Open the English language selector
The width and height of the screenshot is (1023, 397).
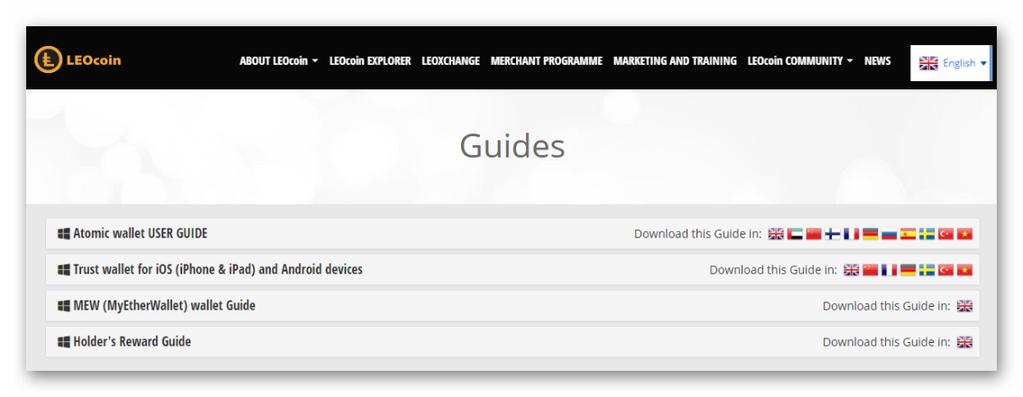tap(951, 63)
